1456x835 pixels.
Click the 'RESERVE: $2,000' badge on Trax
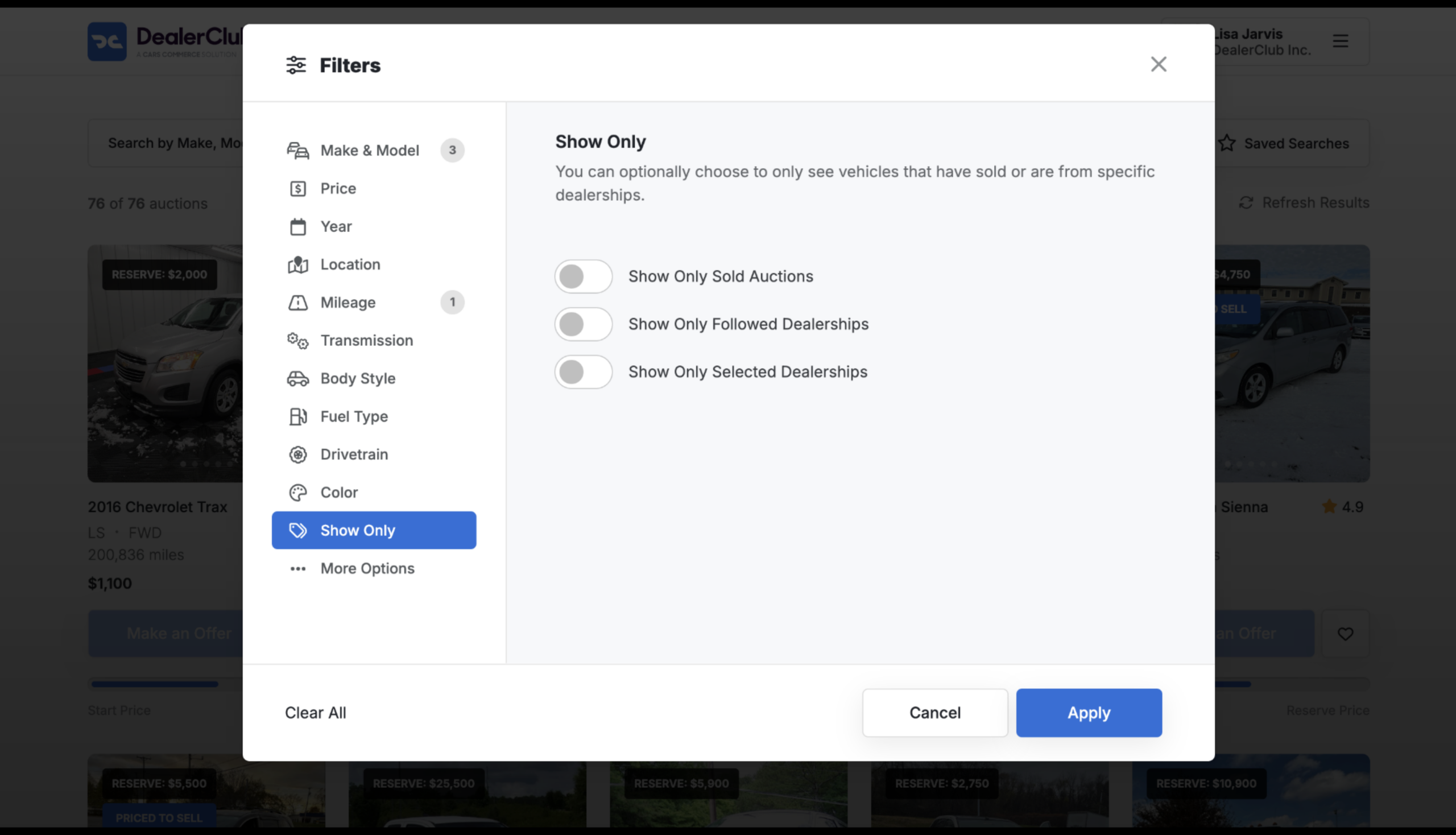[x=159, y=275]
